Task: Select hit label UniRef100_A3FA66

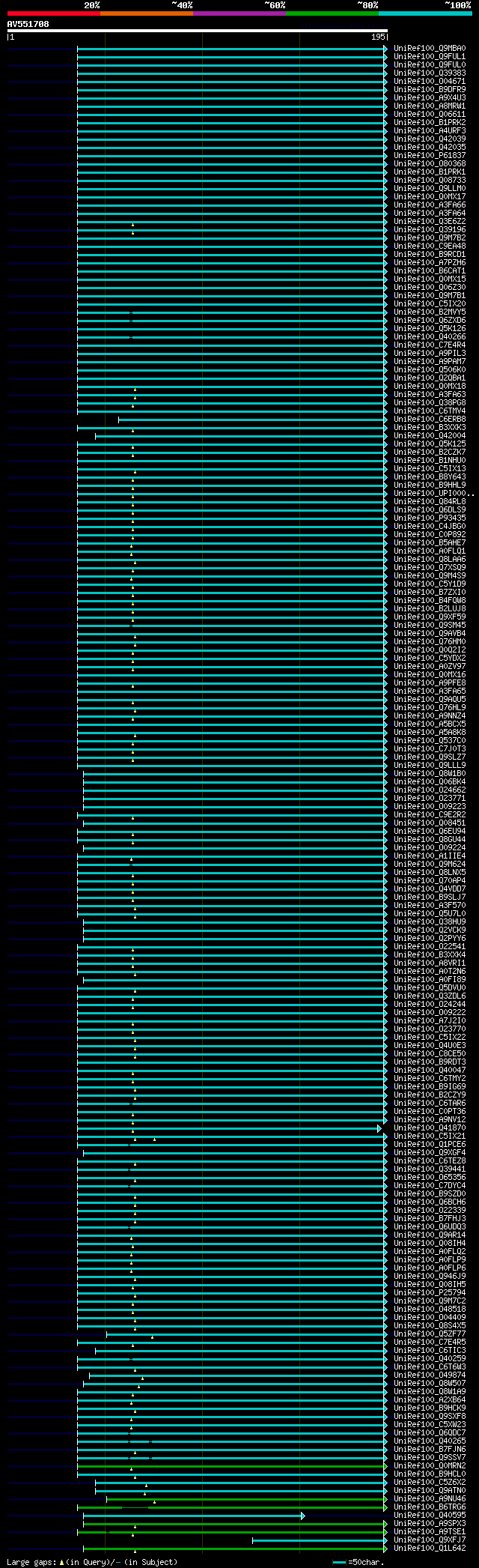Action: [x=430, y=205]
